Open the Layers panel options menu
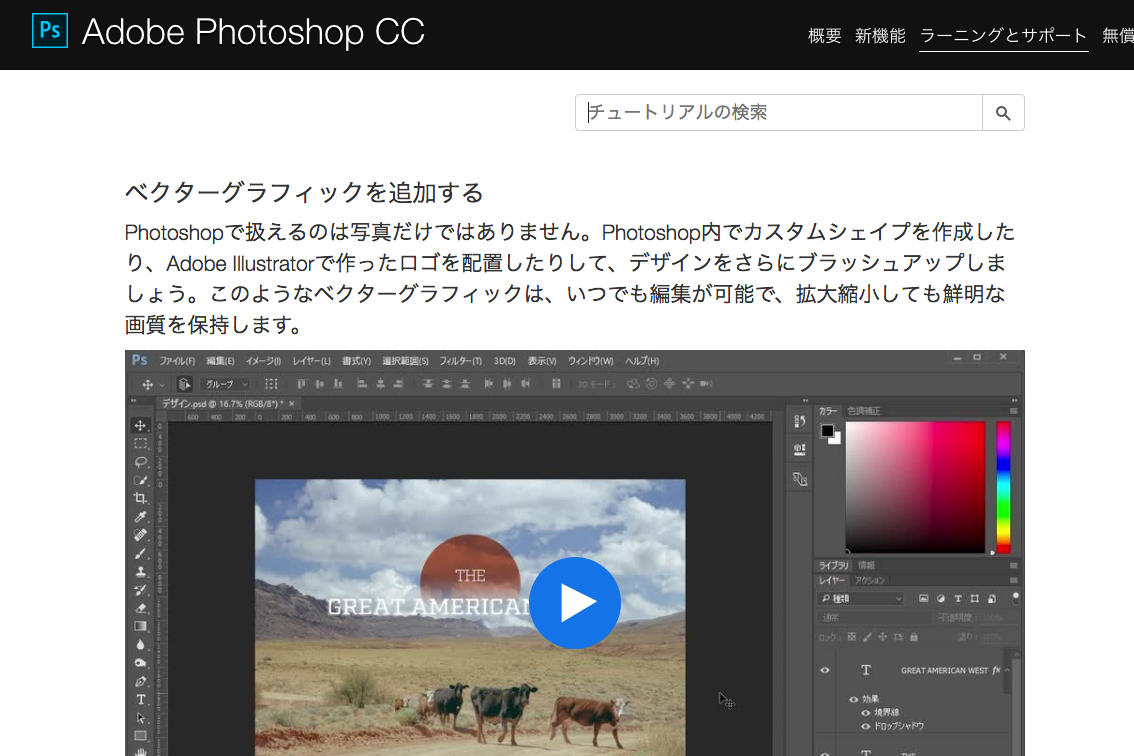1134x756 pixels. (1013, 580)
